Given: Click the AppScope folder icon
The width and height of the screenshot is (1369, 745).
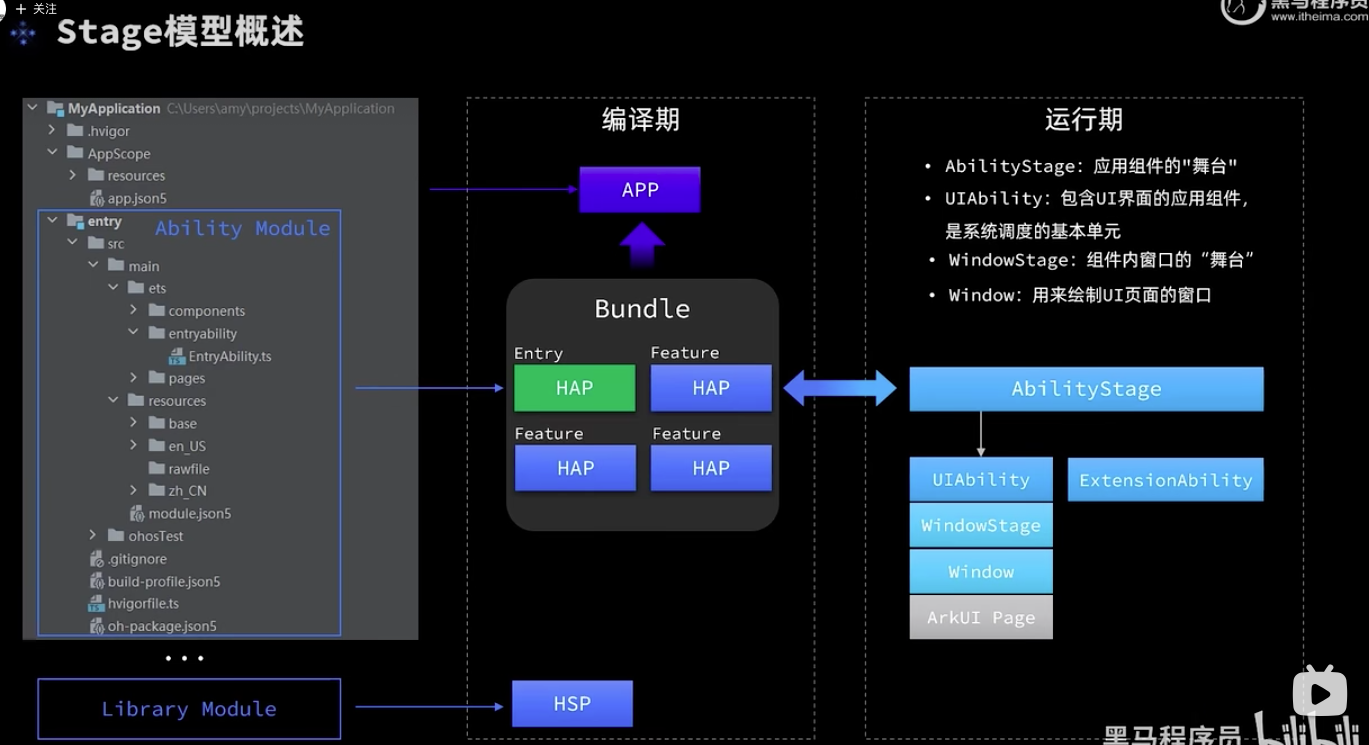Looking at the screenshot, I should (x=75, y=153).
